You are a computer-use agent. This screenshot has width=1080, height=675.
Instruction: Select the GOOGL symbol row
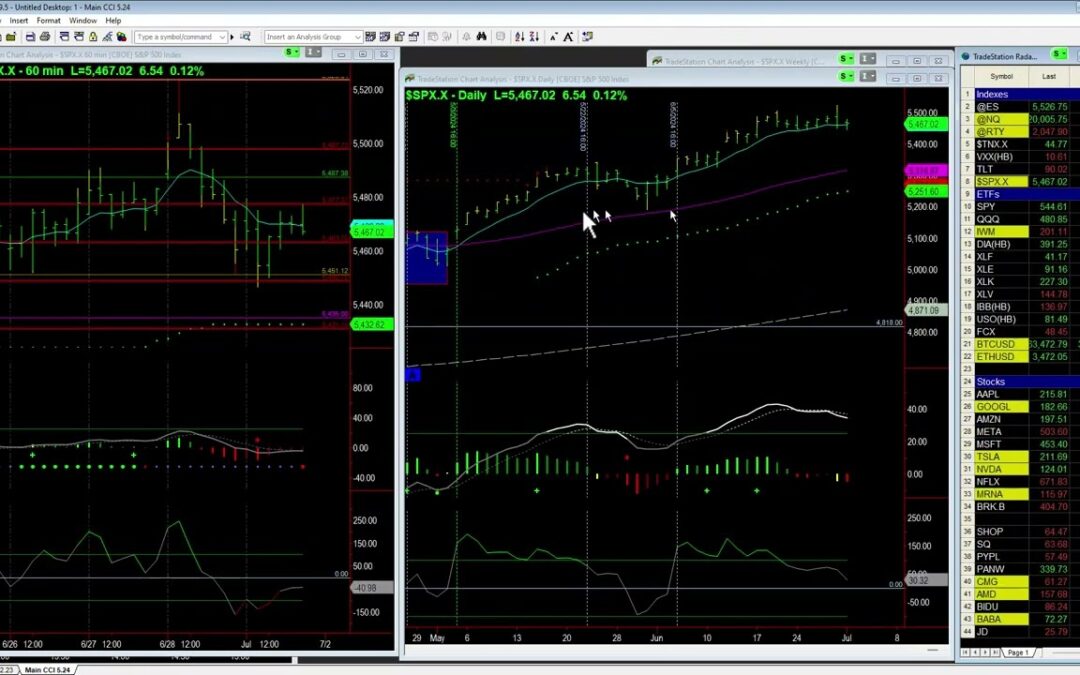click(1020, 406)
